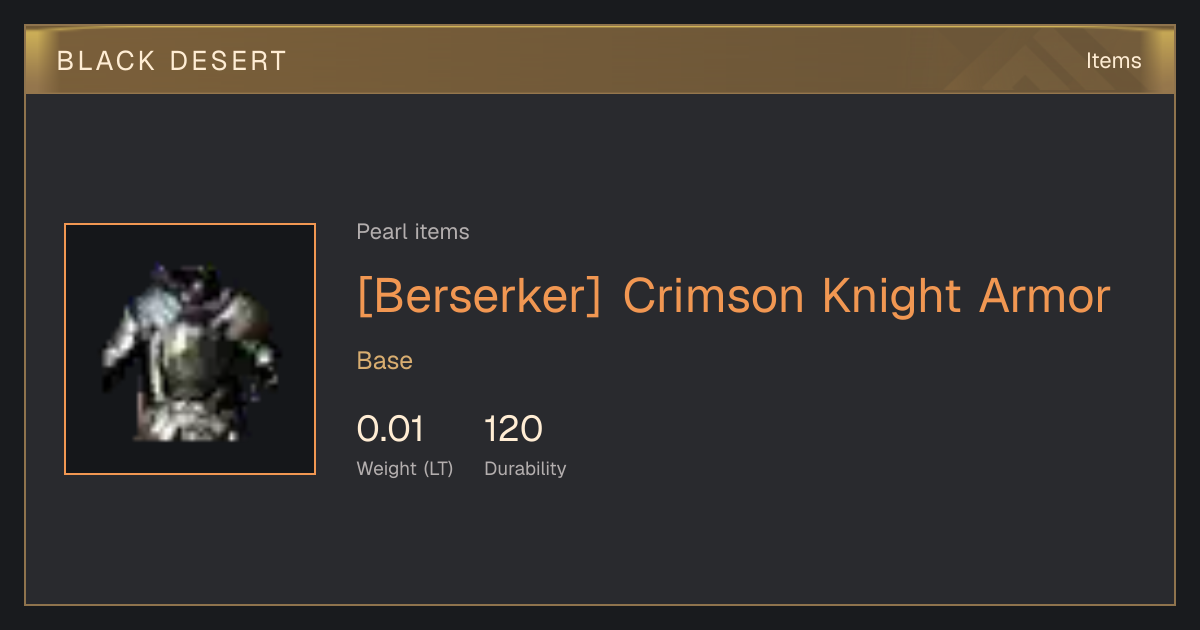
Task: Click the 120 durability value
Action: [513, 429]
